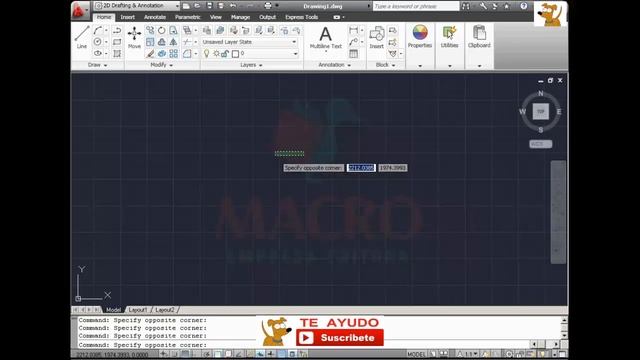Open the Clipboard panel button
The image size is (640, 360).
[x=479, y=37]
